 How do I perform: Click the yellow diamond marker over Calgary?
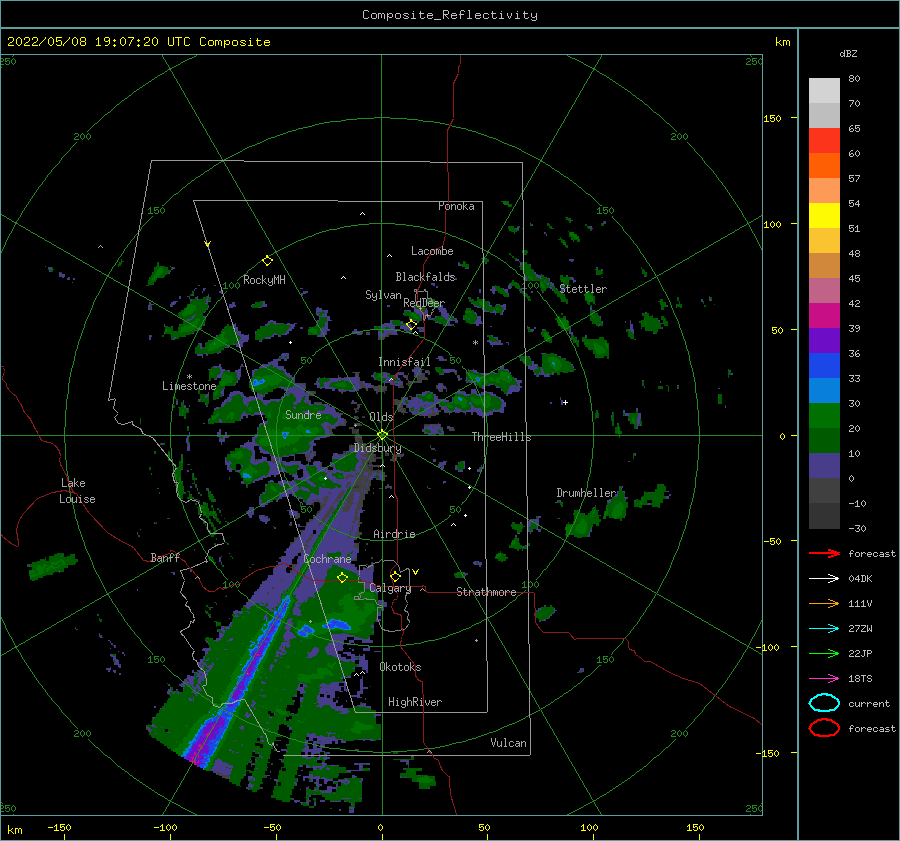[x=395, y=576]
